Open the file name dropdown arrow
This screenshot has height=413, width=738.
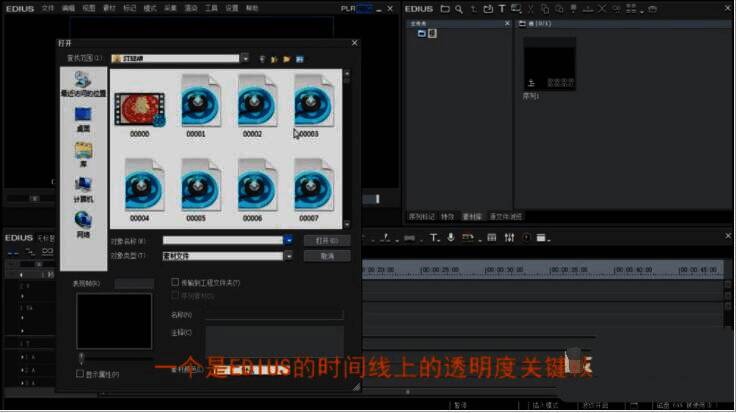288,240
